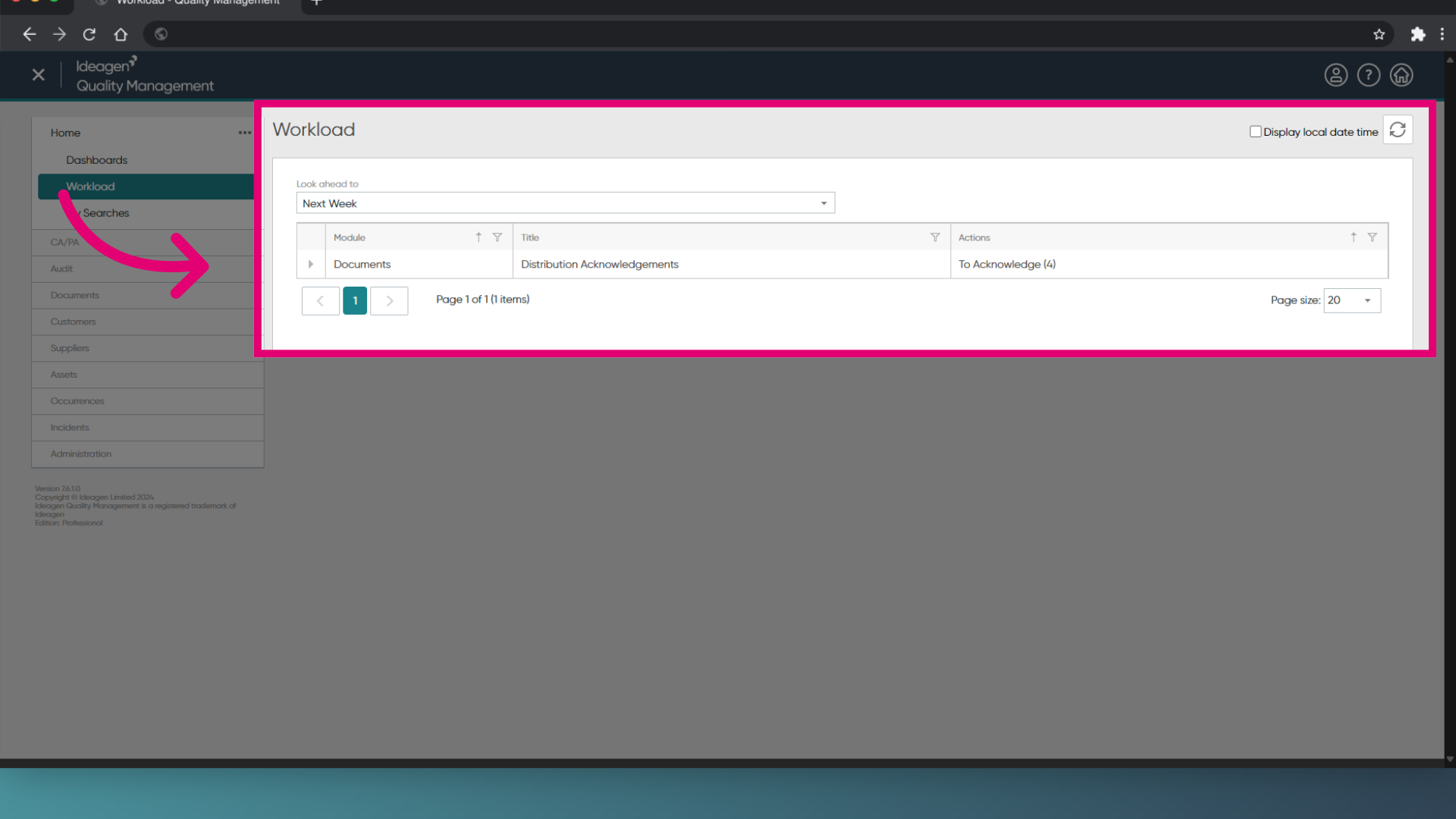
Task: Click the Workload refresh icon
Action: click(1398, 130)
